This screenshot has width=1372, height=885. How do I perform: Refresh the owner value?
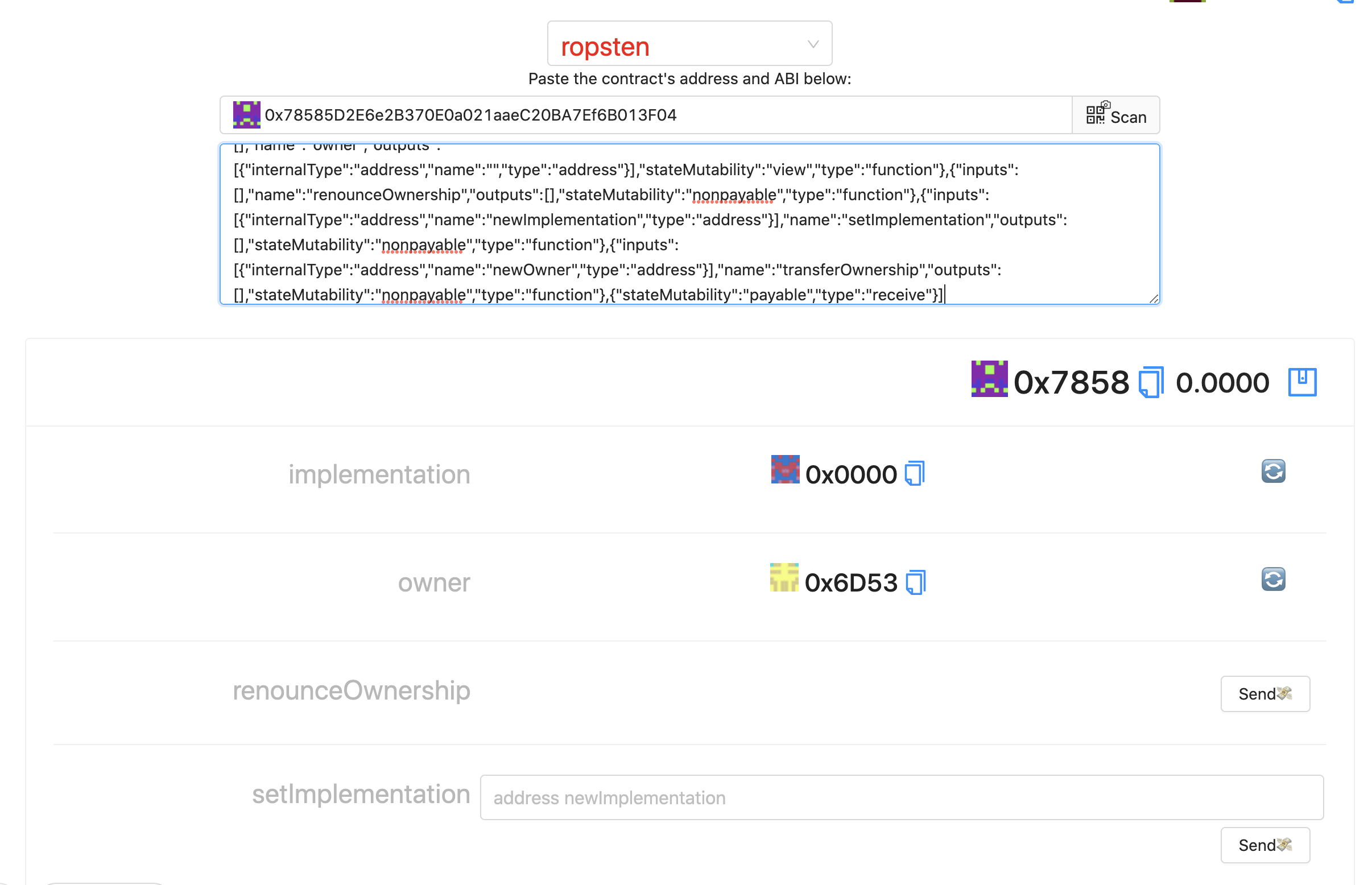tap(1273, 579)
